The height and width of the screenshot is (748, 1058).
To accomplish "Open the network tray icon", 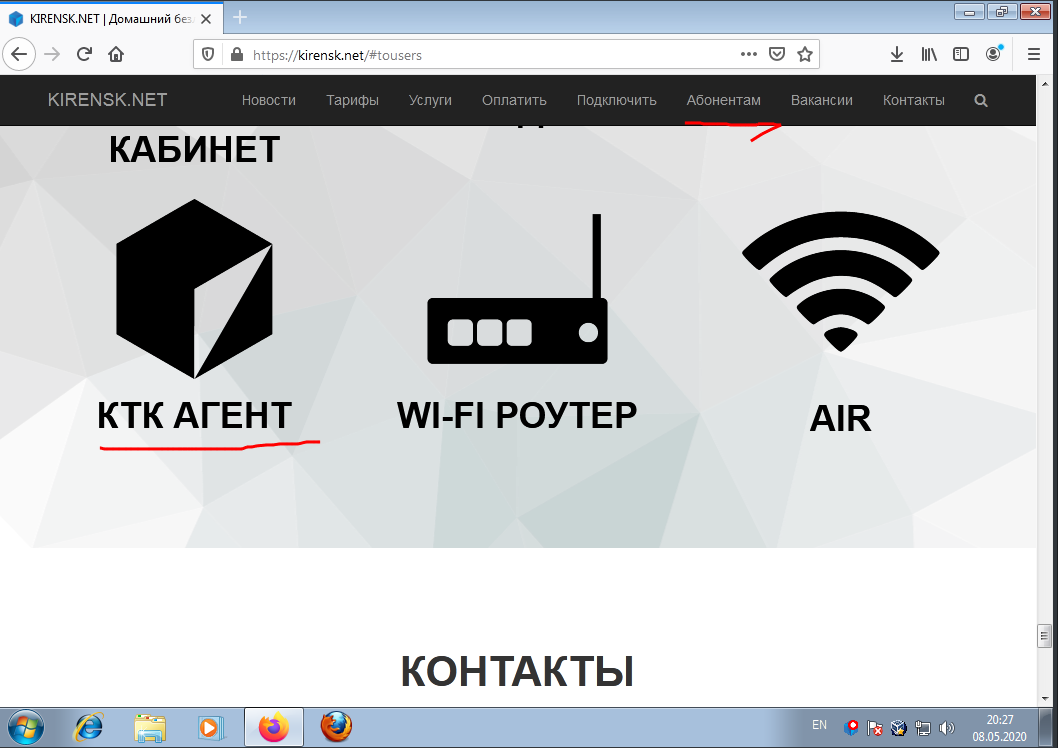I will click(922, 728).
